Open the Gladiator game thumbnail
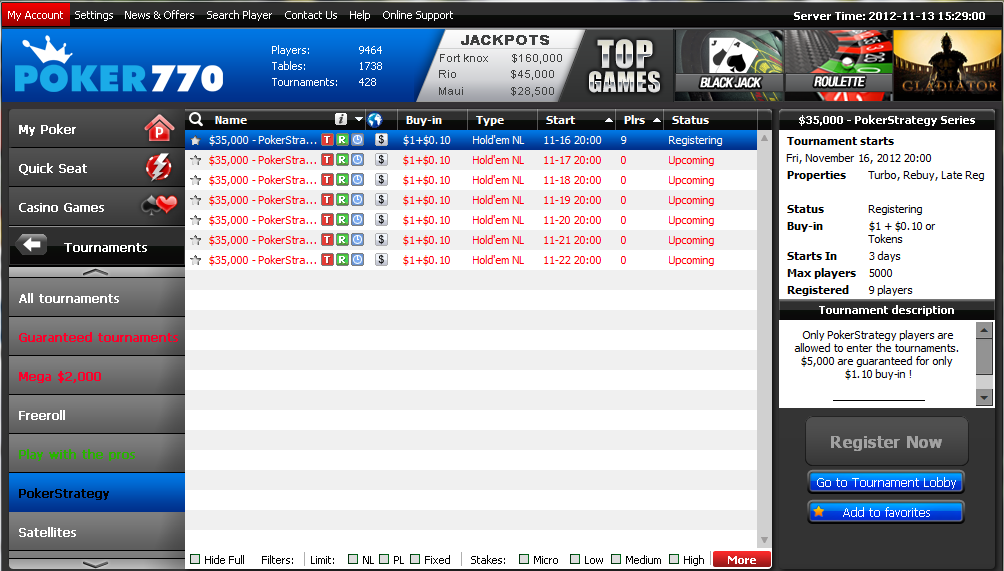This screenshot has width=1004, height=571. click(948, 65)
